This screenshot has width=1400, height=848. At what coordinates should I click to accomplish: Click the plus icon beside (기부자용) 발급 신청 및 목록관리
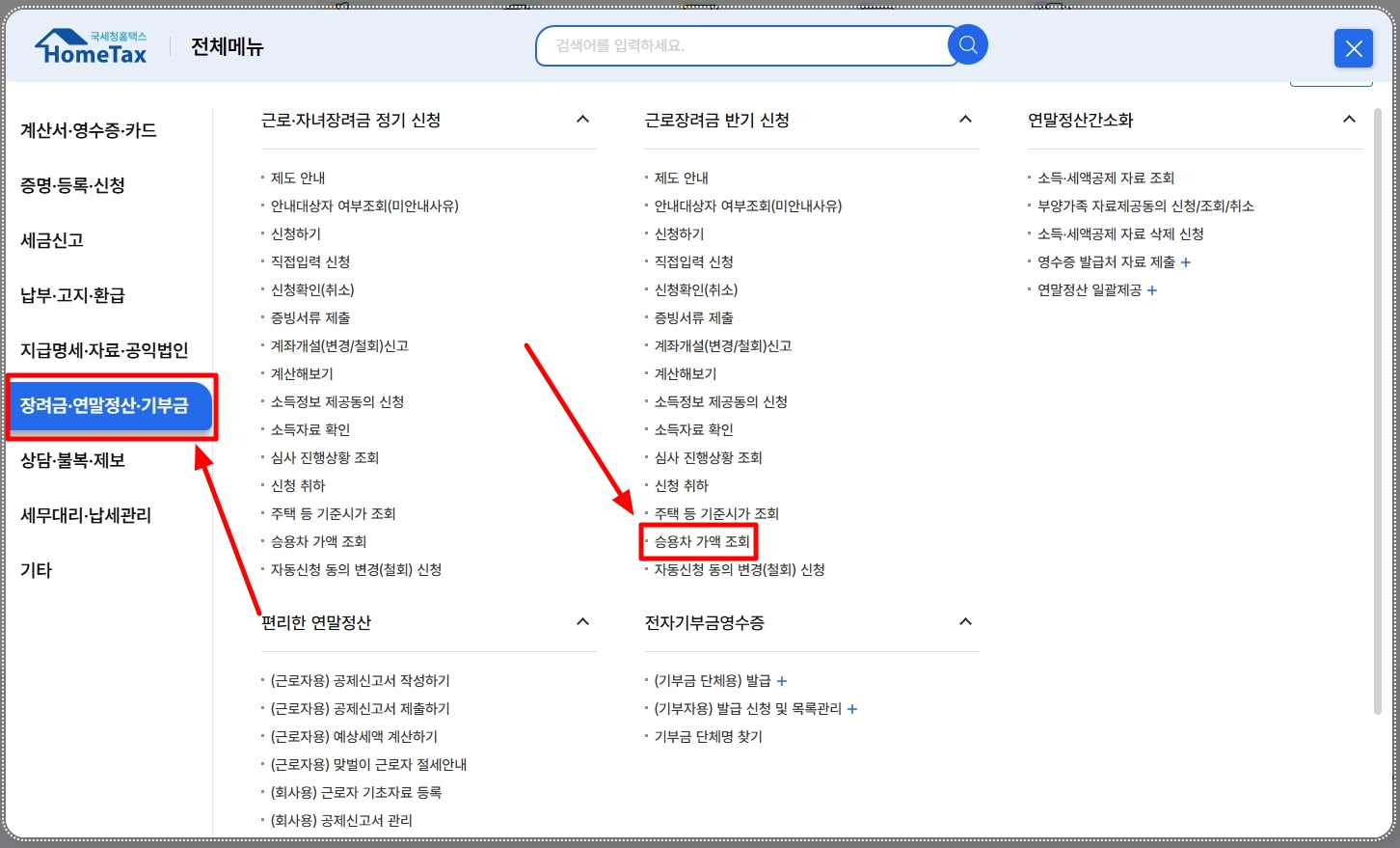[x=851, y=708]
